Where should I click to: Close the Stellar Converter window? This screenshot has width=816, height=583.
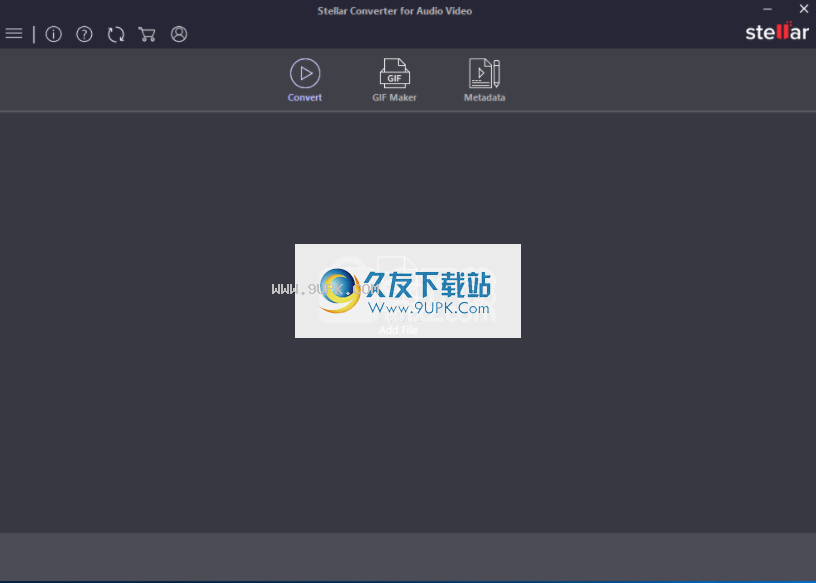[804, 9]
